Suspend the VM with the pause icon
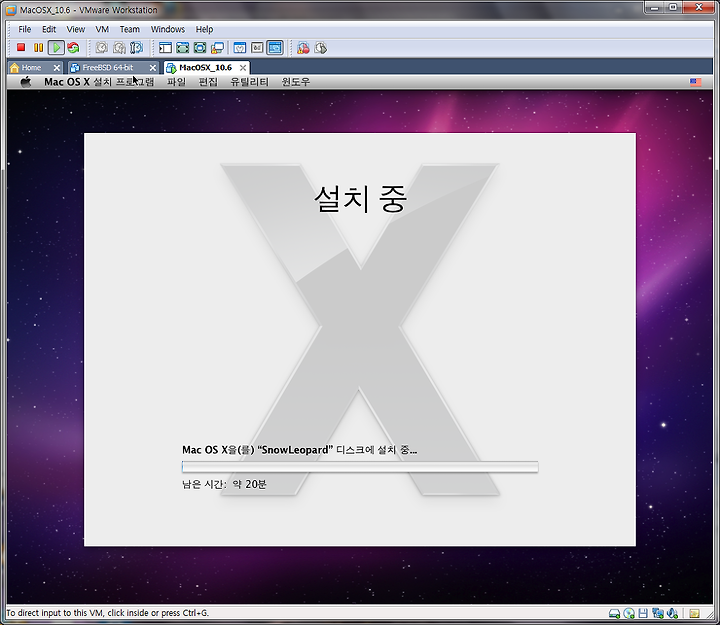 tap(39, 47)
